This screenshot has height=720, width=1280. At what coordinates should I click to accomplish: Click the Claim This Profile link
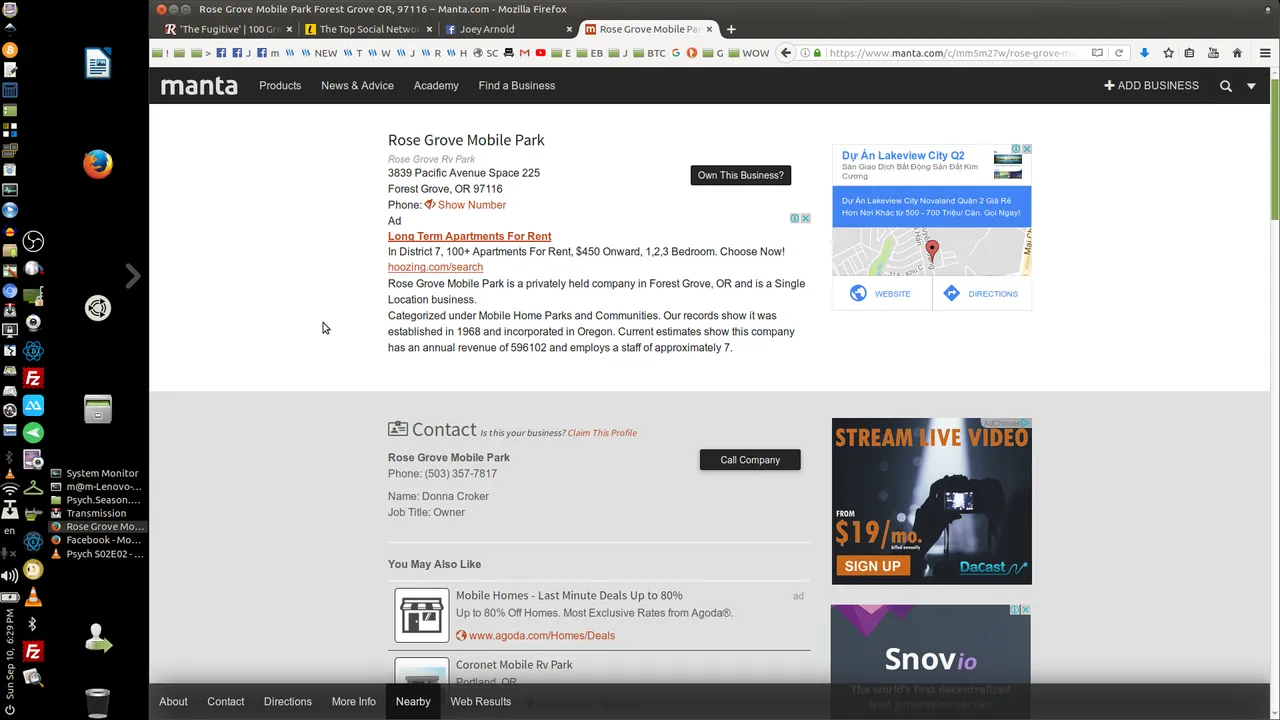602,433
